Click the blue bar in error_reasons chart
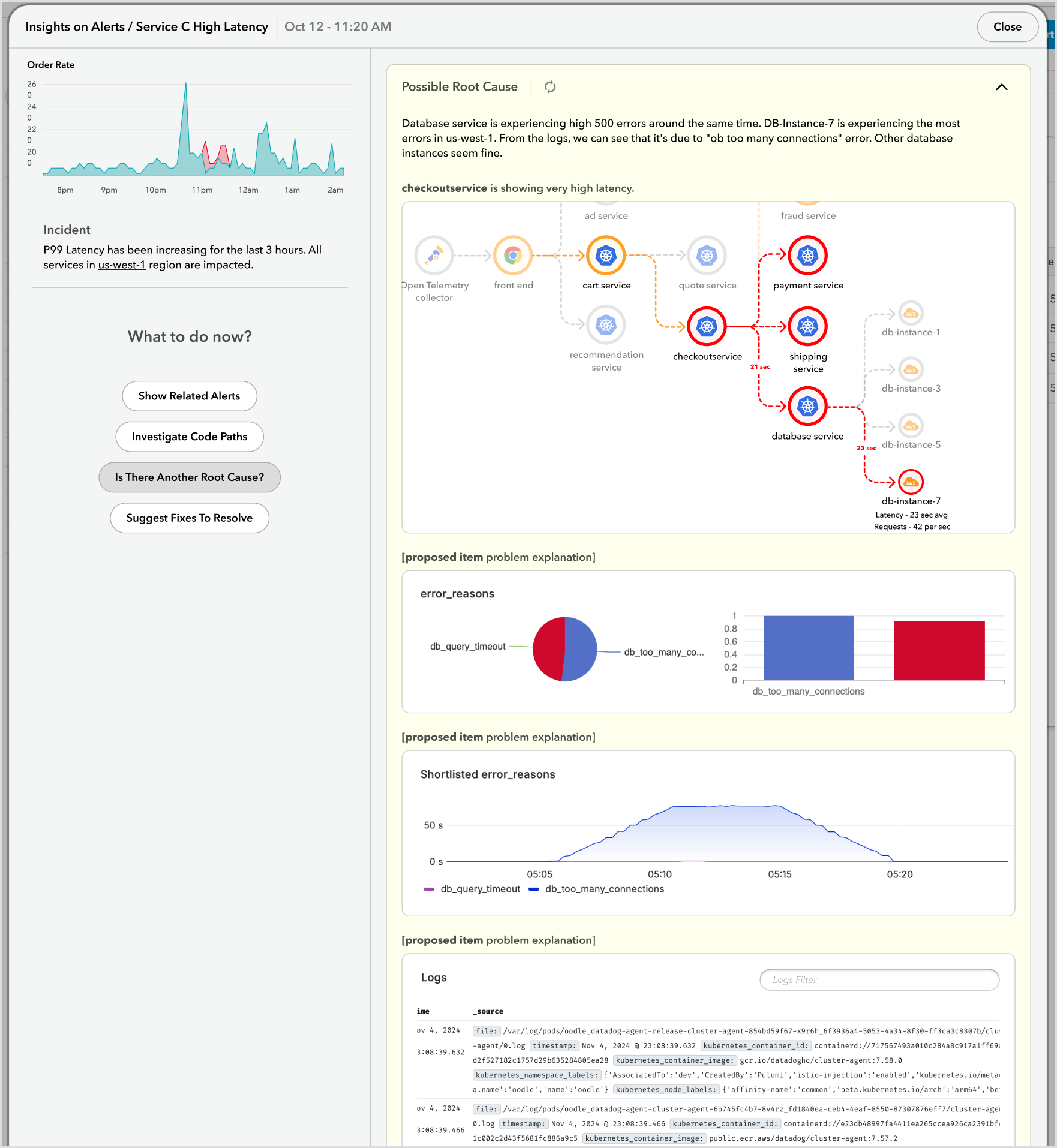This screenshot has height=1148, width=1057. pyautogui.click(x=809, y=648)
